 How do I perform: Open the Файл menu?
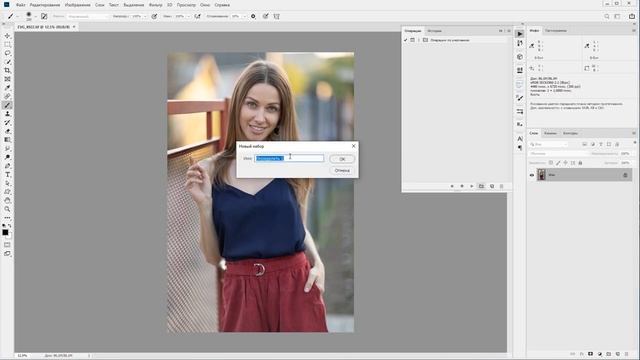(20, 5)
